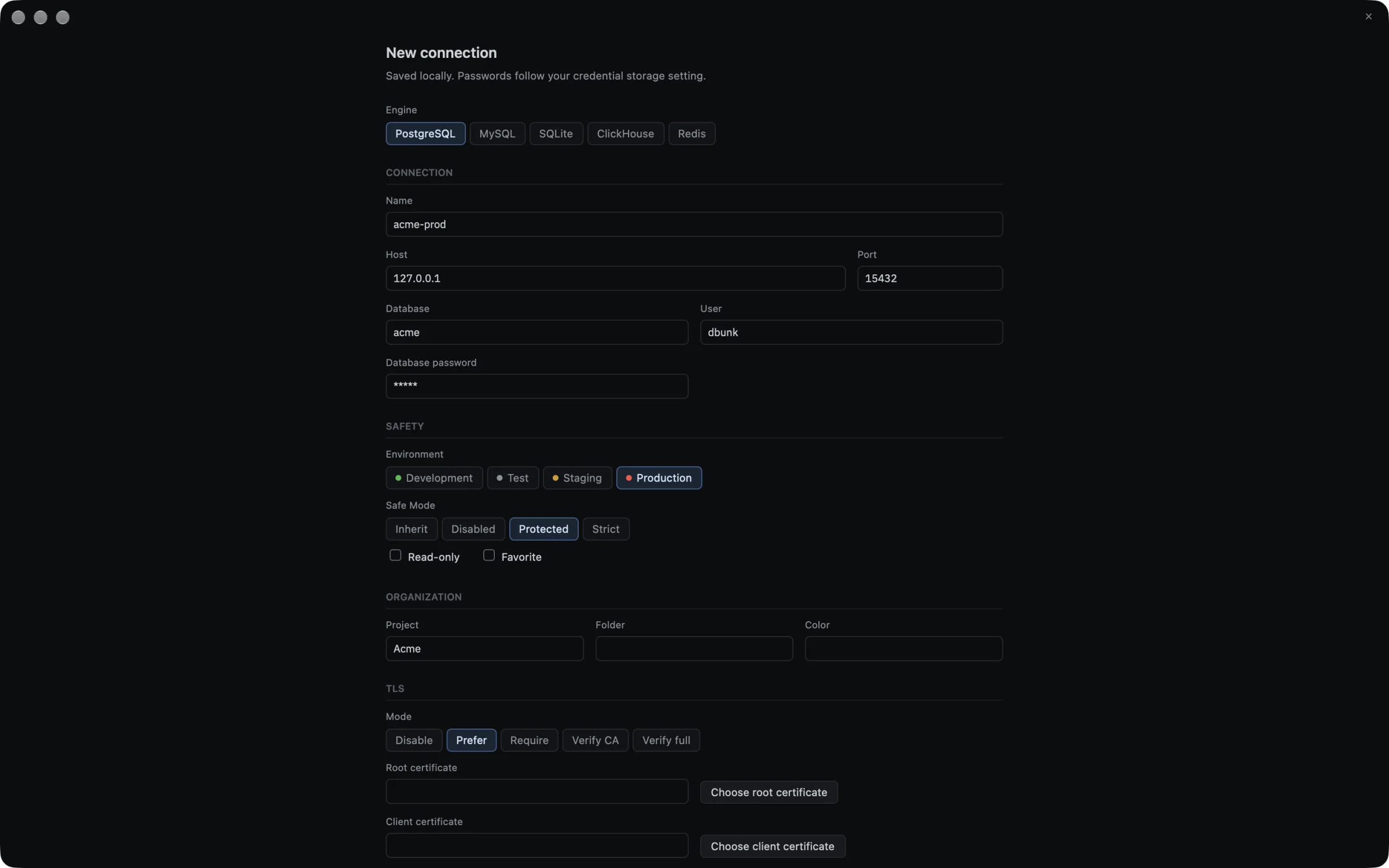Click the Client certificate path field
Screen dimensions: 1389x868
(537, 845)
